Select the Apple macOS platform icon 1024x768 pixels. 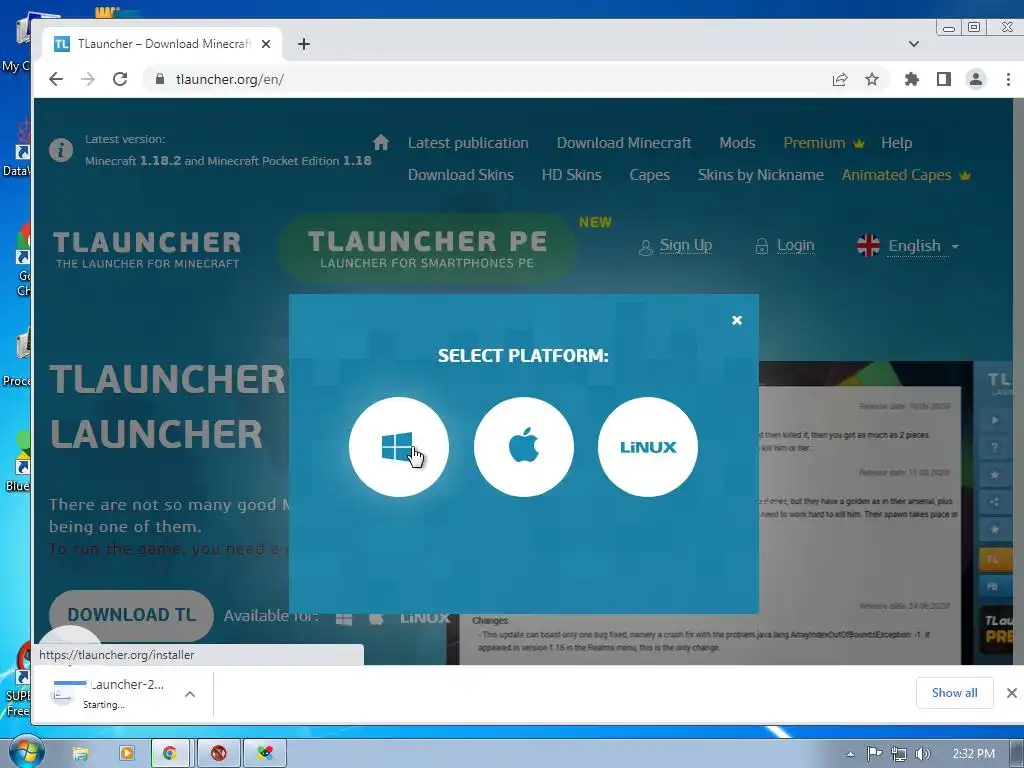pos(523,447)
